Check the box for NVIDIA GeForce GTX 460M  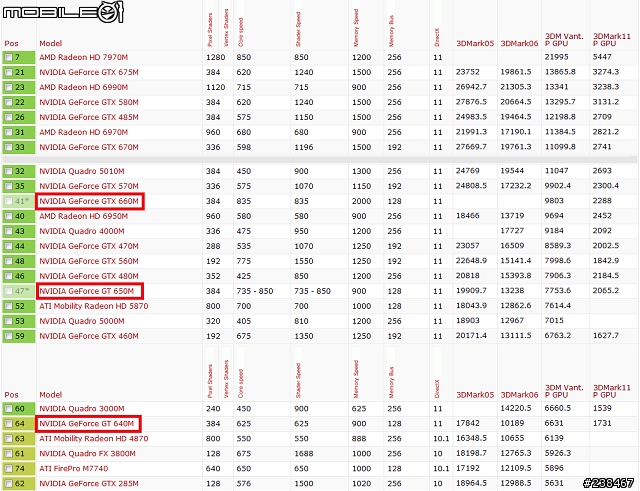9,336
